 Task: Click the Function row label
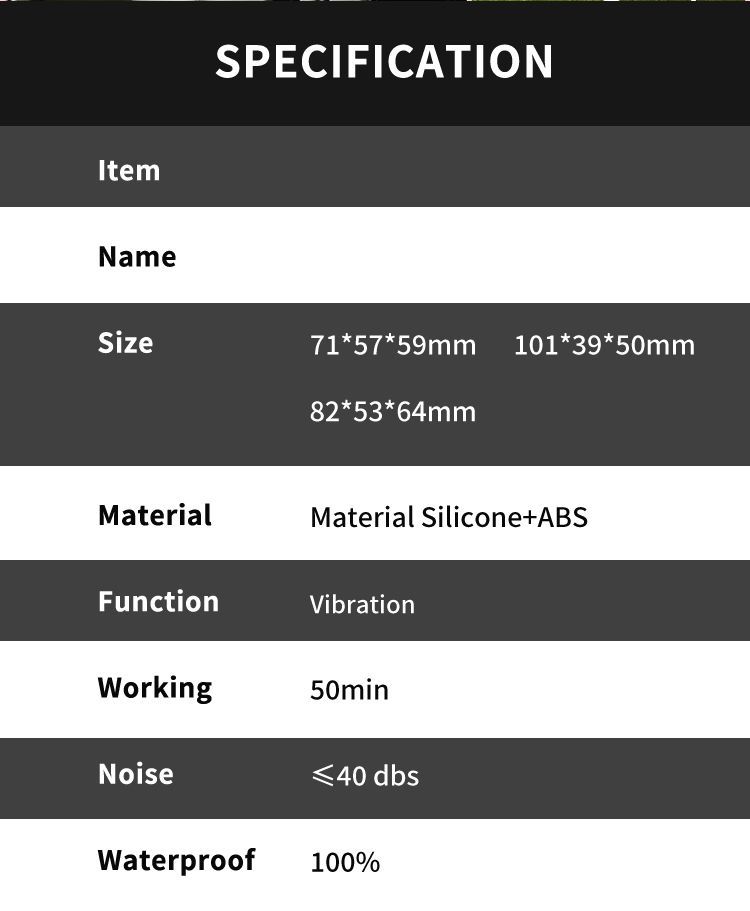(158, 601)
